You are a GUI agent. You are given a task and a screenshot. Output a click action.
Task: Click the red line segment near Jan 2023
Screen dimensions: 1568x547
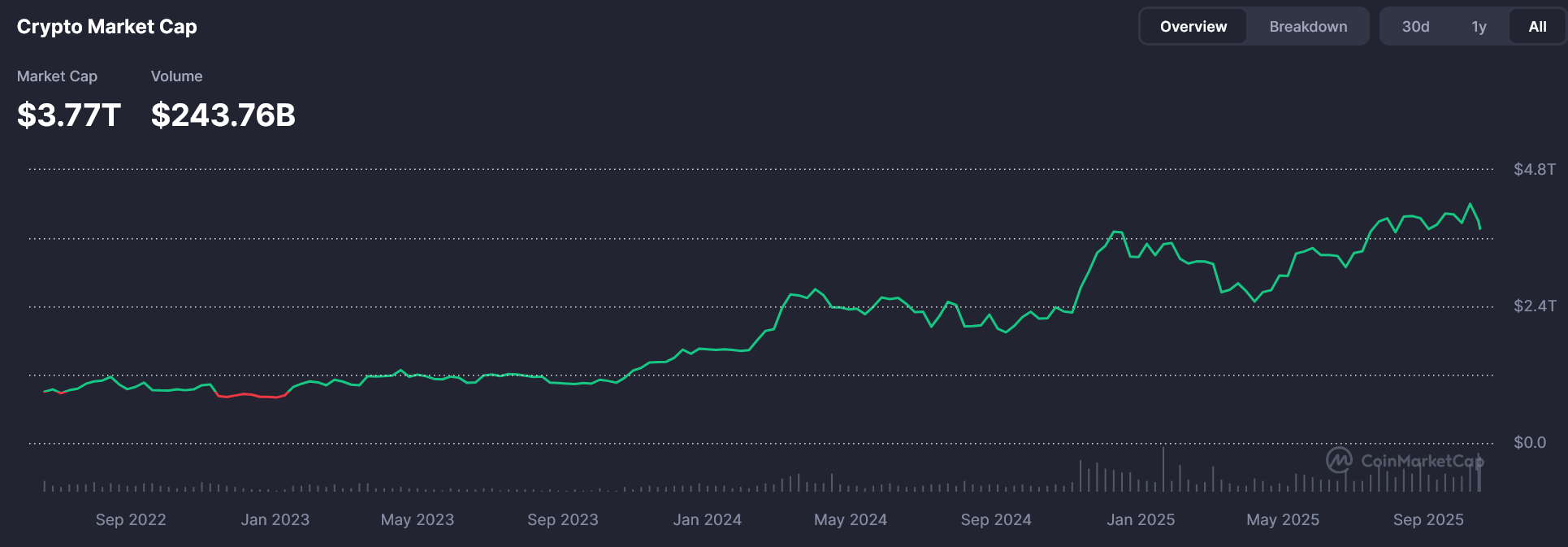pos(252,395)
